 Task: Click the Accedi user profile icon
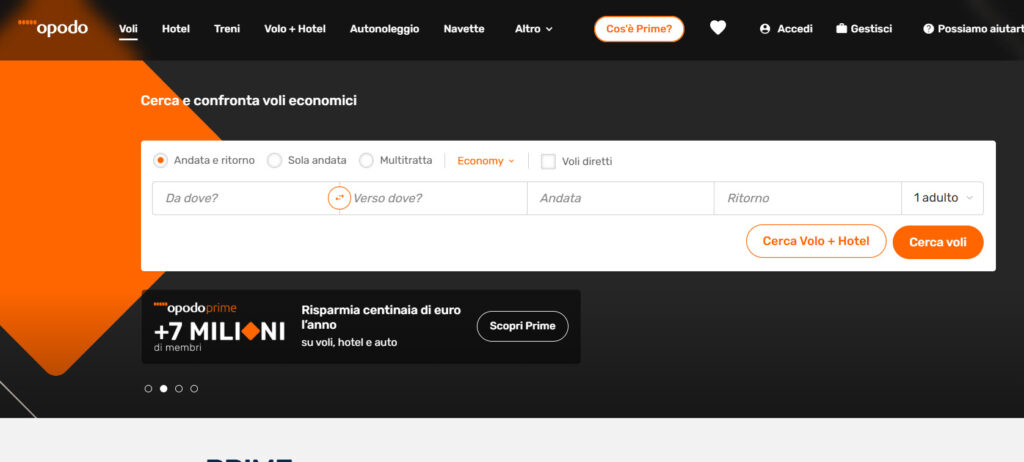pos(765,29)
